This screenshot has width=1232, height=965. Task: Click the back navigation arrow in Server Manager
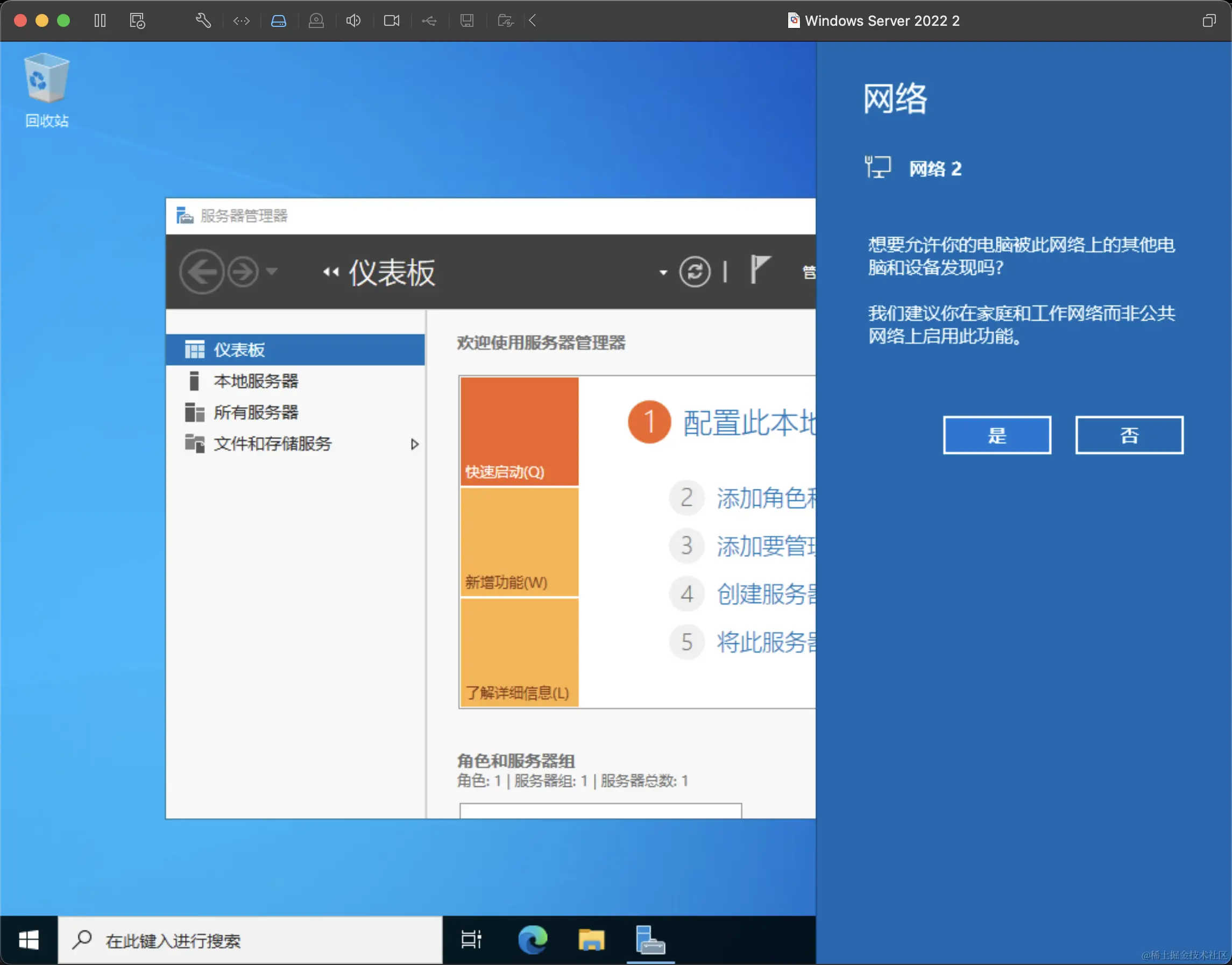point(201,272)
